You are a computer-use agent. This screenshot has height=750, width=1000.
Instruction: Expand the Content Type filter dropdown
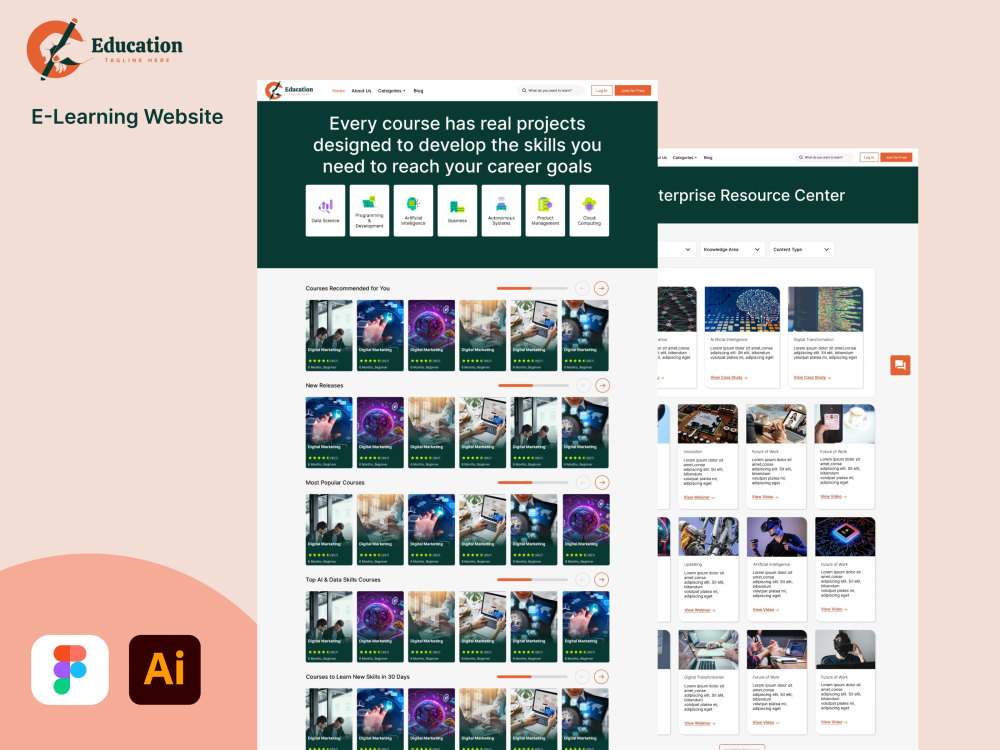[802, 249]
